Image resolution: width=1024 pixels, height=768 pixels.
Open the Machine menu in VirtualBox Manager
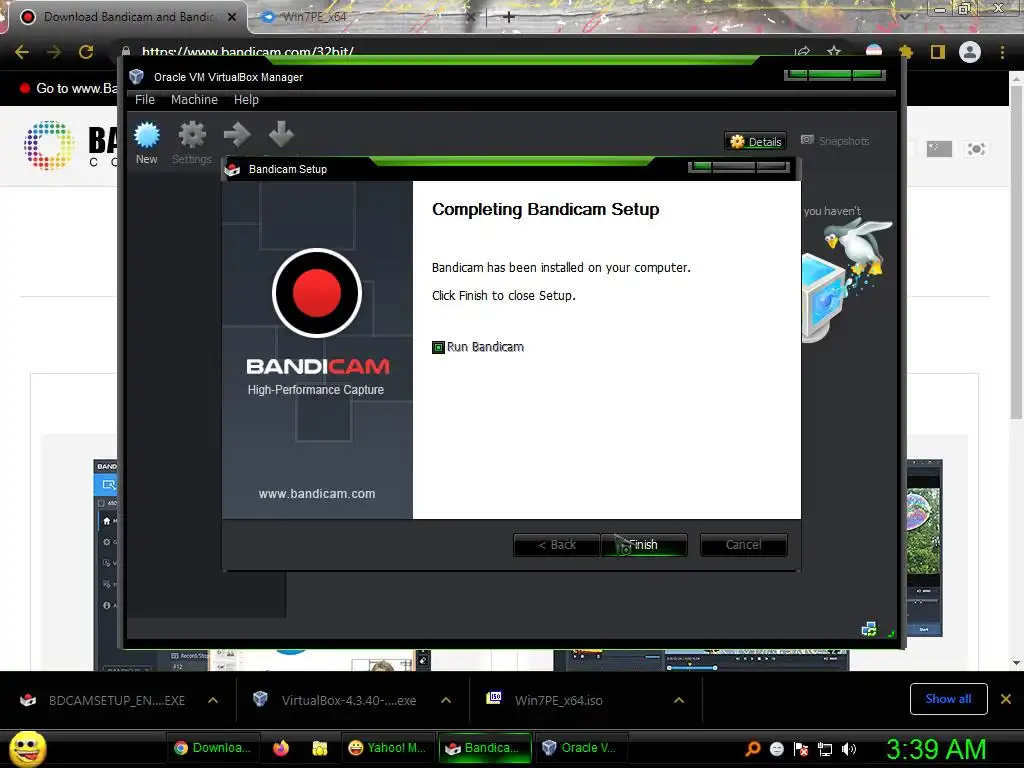(x=194, y=100)
